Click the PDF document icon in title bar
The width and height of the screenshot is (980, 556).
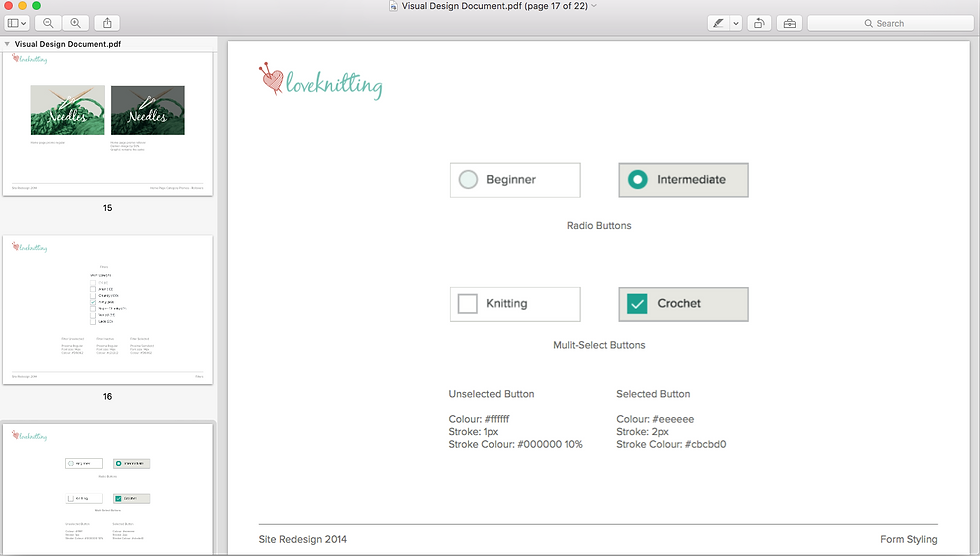click(393, 6)
